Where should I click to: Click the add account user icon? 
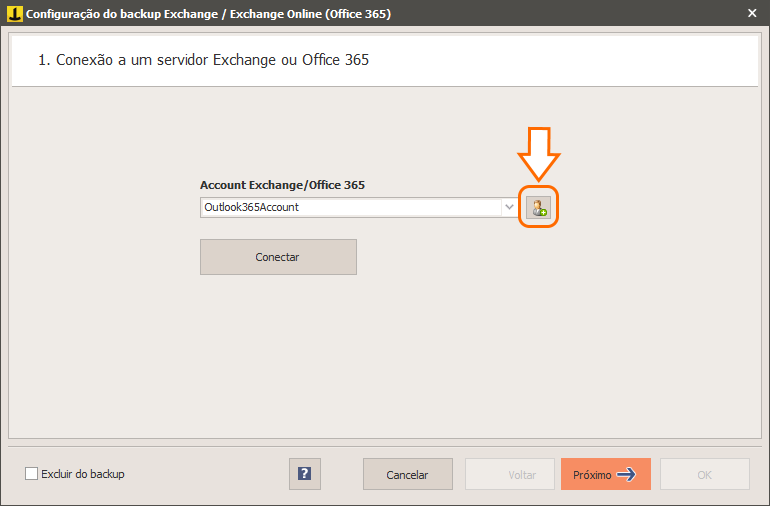tap(538, 207)
